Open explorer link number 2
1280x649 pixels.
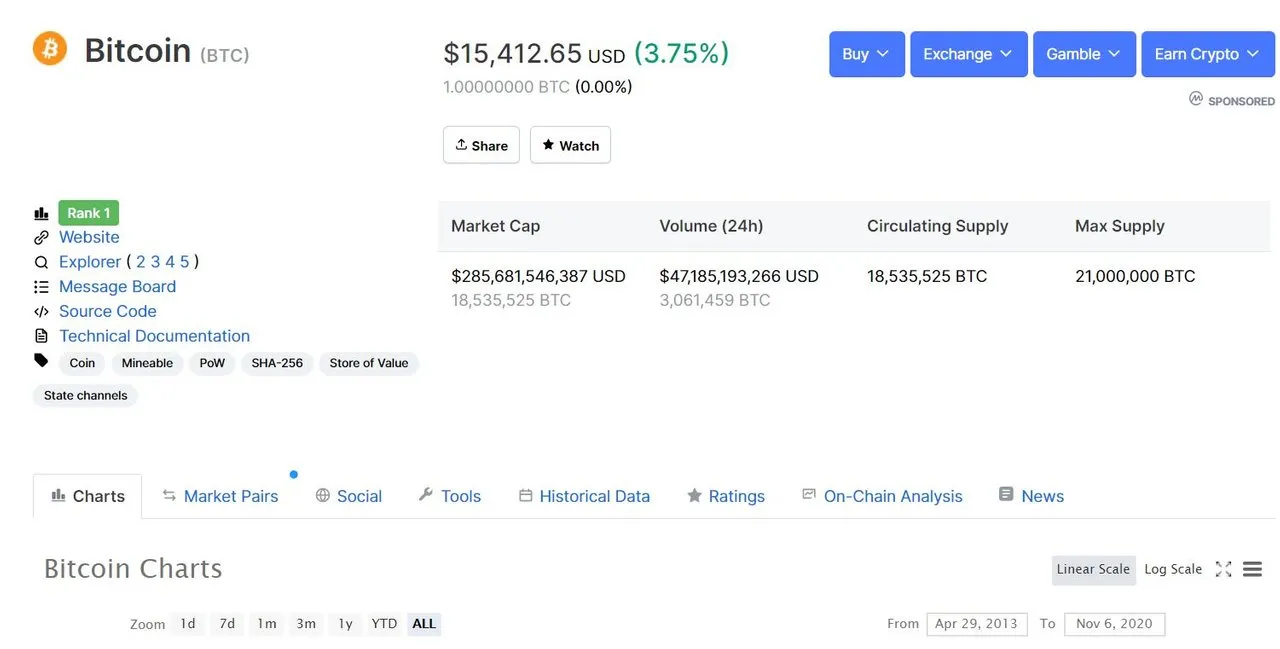click(141, 262)
